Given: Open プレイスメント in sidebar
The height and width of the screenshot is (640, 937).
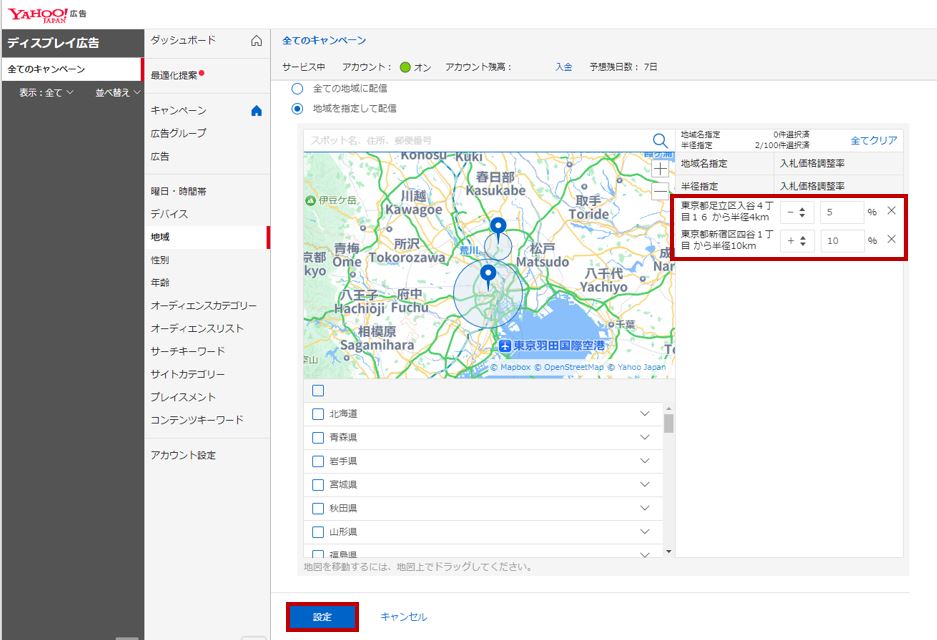Looking at the screenshot, I should [x=183, y=397].
